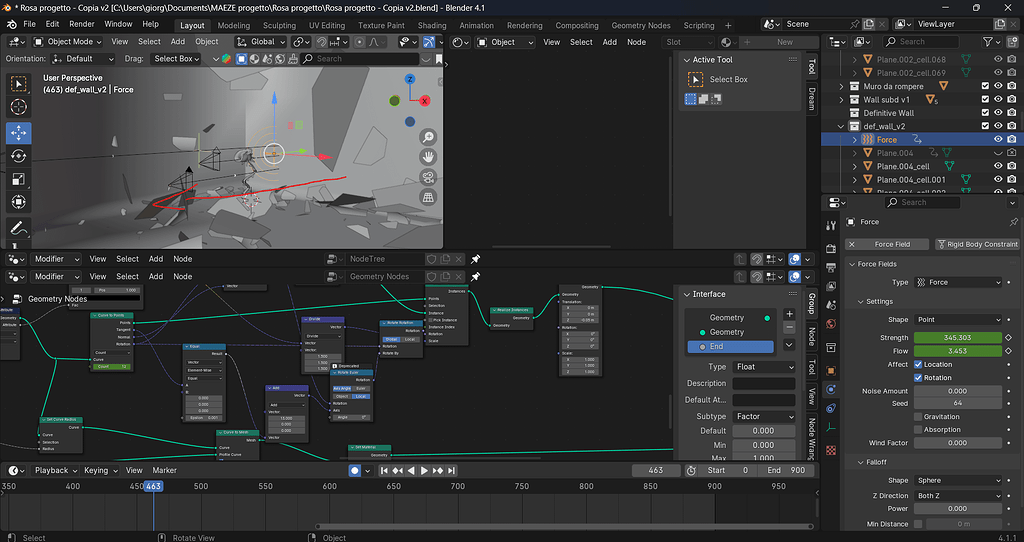Open the Render properties tab icon
Viewport: 1024px width, 542px height.
point(831,249)
